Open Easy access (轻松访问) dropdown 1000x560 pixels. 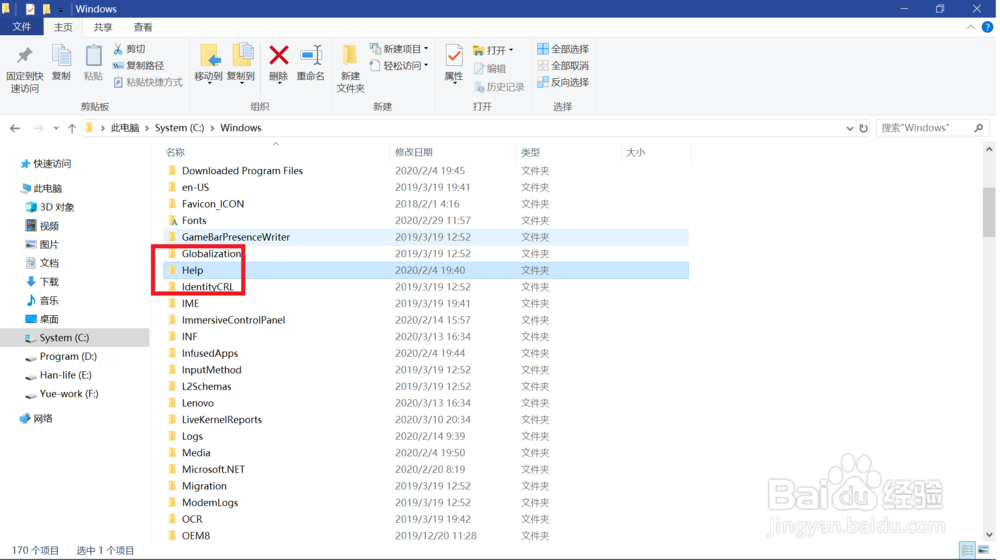pos(399,65)
